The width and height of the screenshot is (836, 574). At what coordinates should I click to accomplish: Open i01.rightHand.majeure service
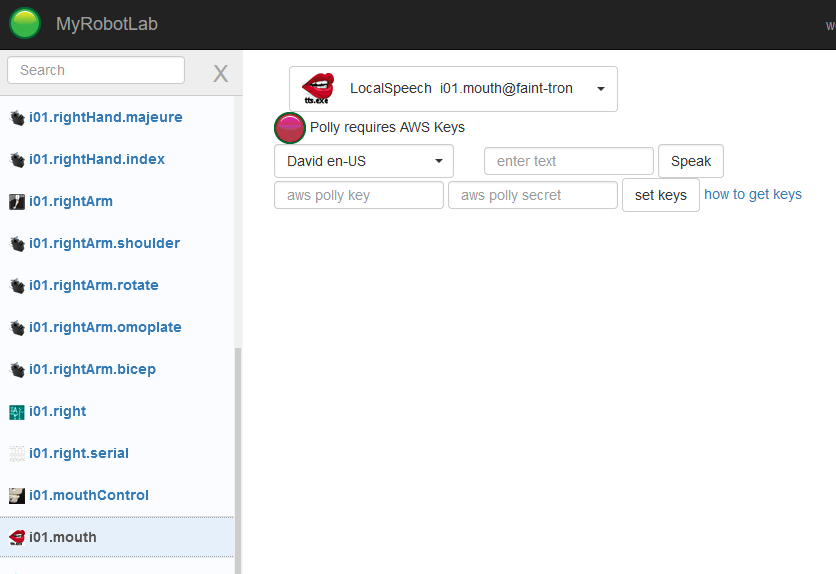coord(106,117)
